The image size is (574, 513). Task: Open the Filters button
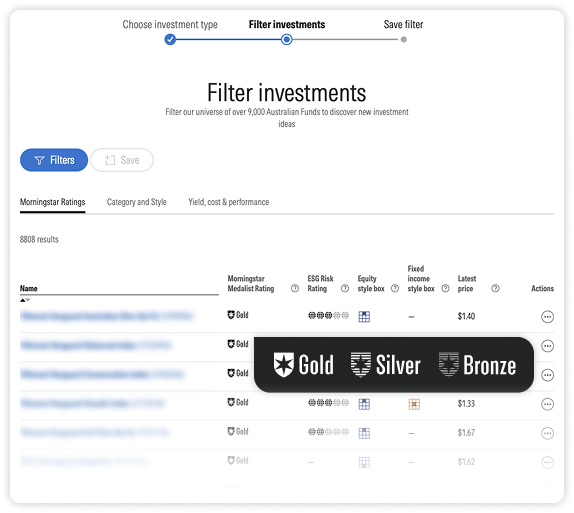pos(54,160)
